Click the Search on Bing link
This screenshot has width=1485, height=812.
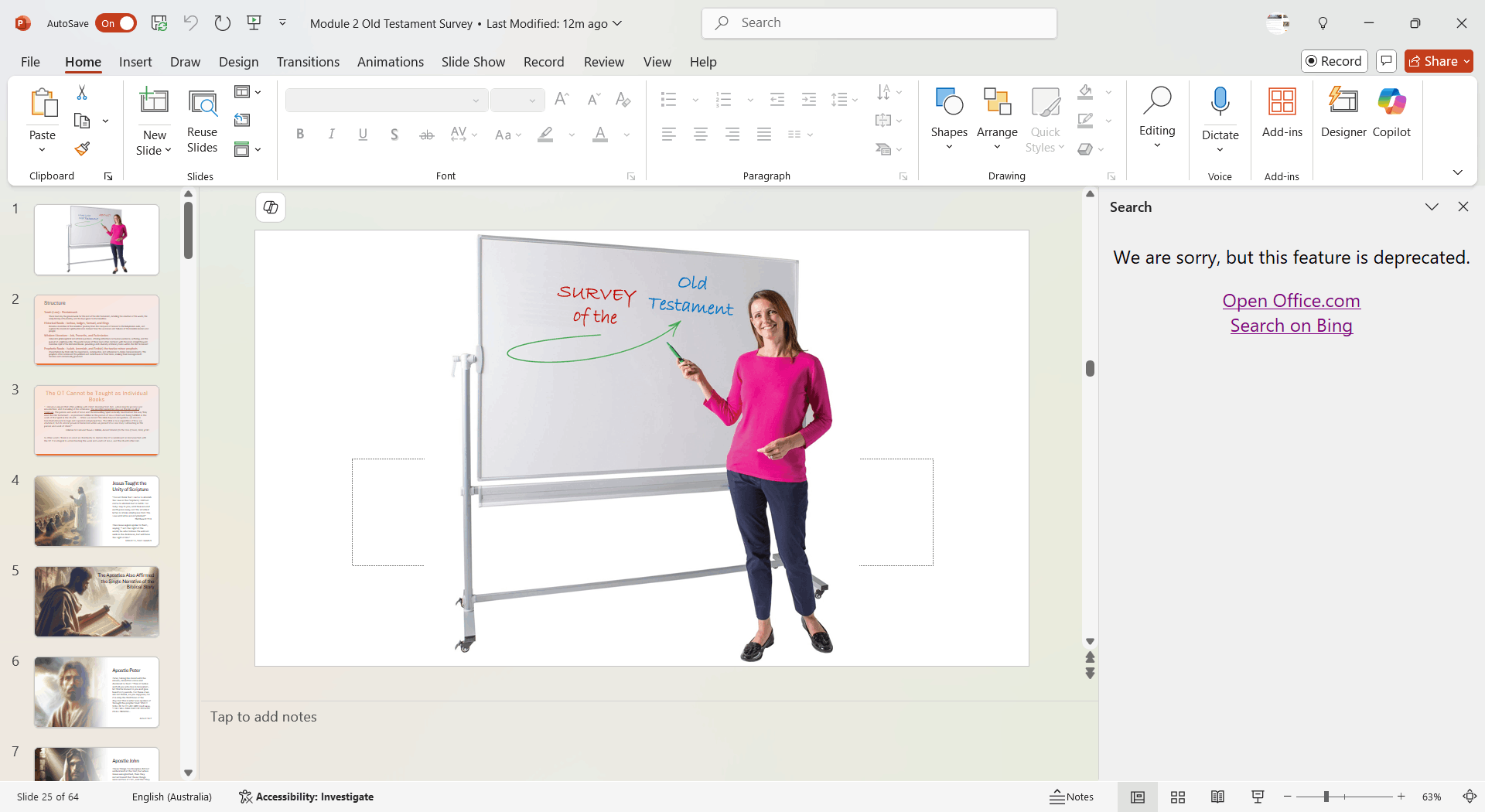tap(1291, 326)
